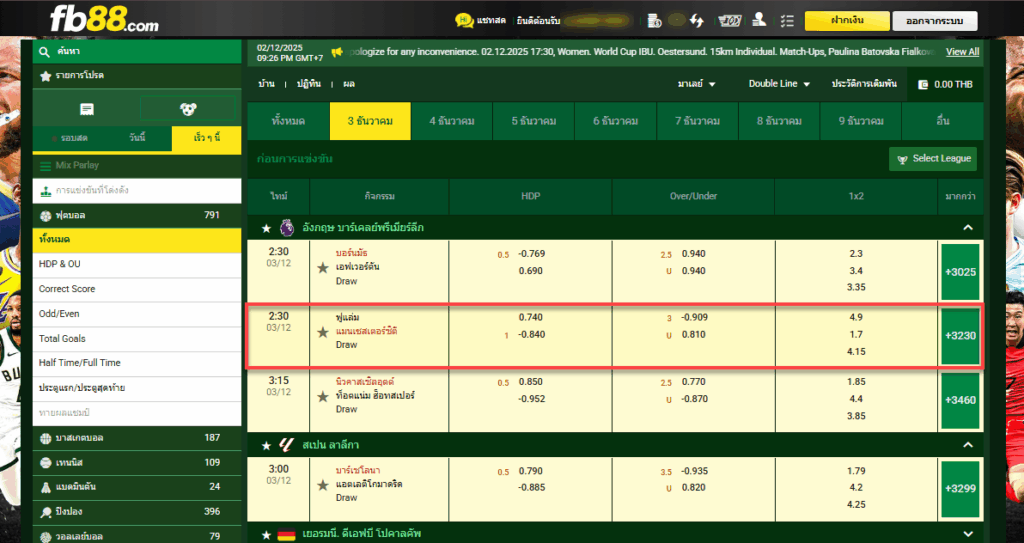Screen dimensions: 1024x543
Task: Select the sports balls icon in sidebar
Action: click(188, 109)
